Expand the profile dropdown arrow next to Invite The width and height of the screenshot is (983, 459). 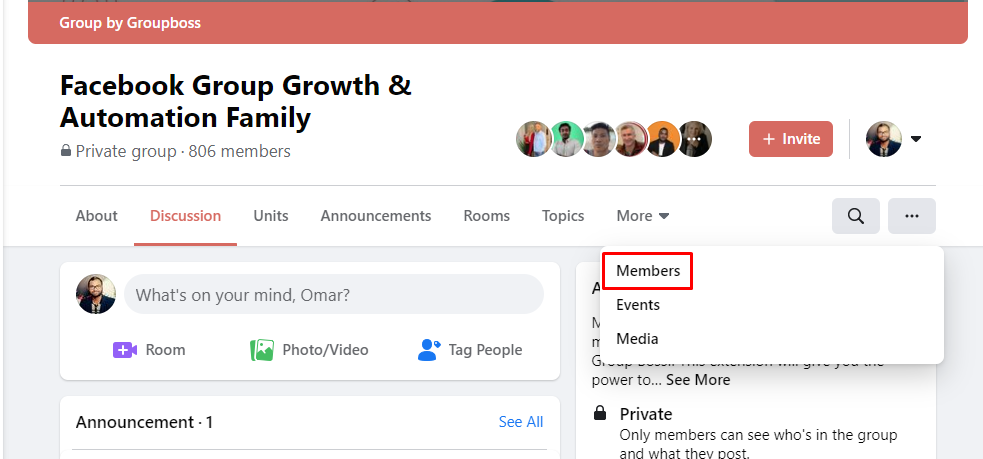tap(916, 139)
